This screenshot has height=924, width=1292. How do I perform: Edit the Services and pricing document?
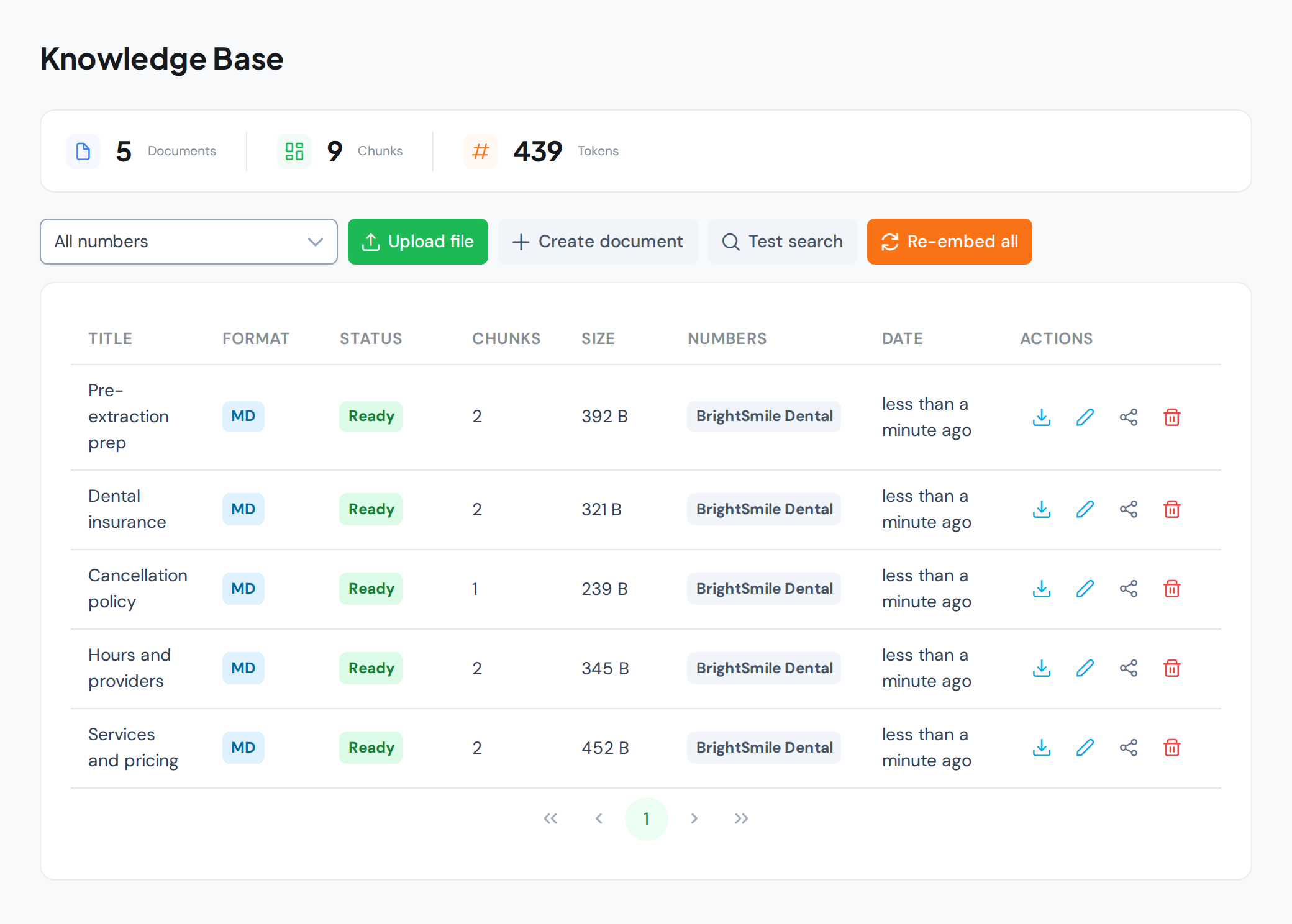1085,748
